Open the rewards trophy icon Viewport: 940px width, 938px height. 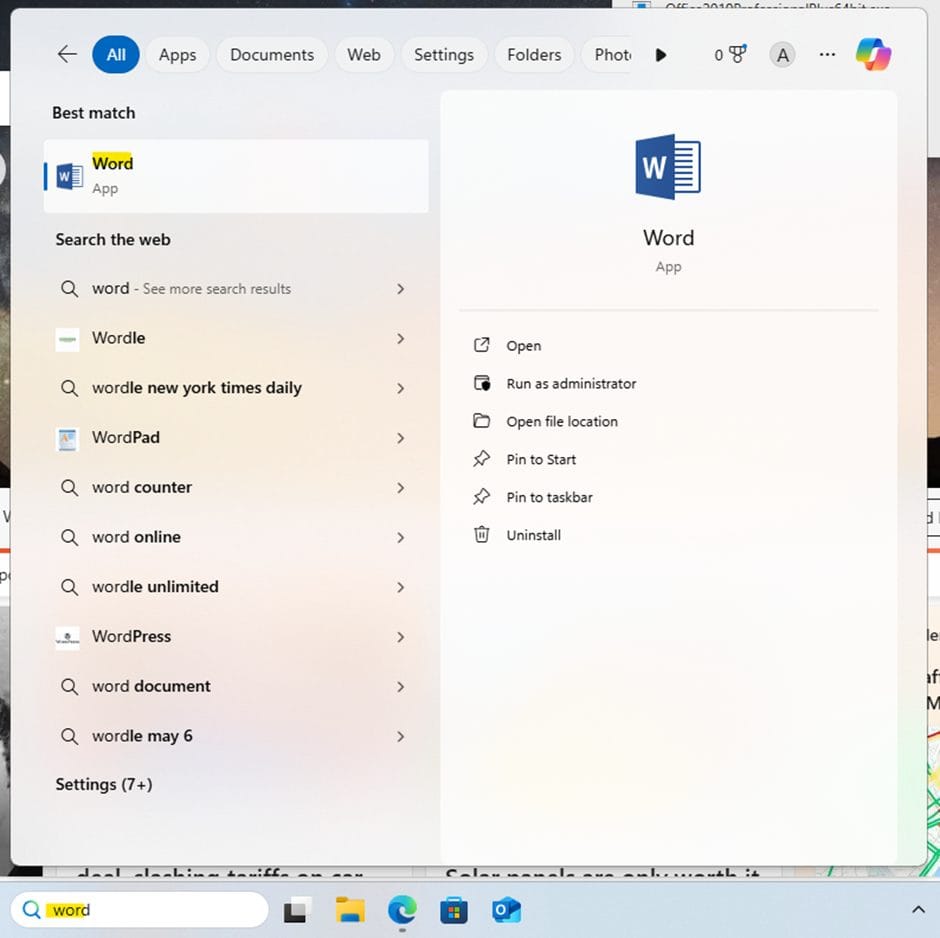coord(737,55)
